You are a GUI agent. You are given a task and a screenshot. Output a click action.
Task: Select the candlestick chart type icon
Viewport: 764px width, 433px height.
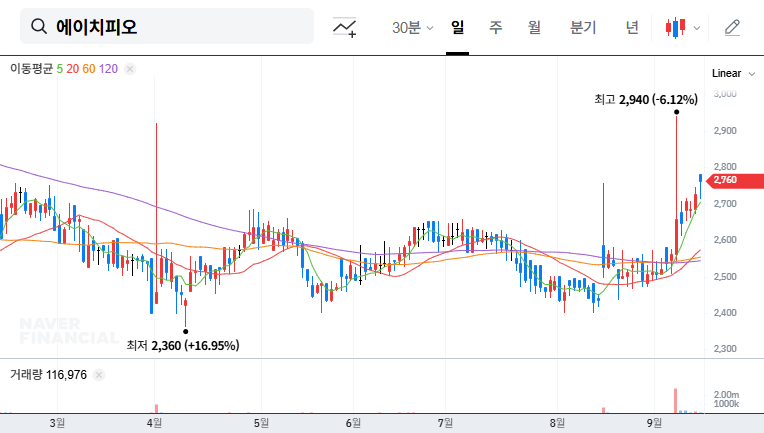tap(675, 28)
